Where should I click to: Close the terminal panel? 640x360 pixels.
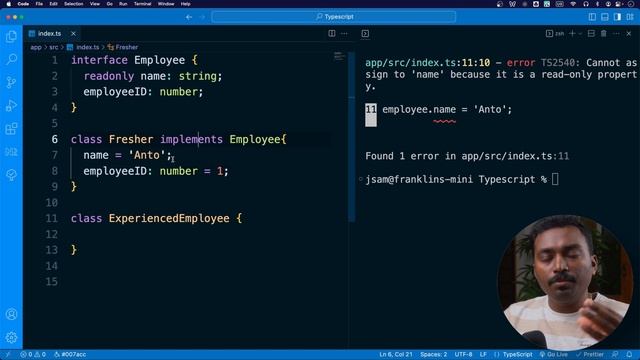tap(629, 33)
